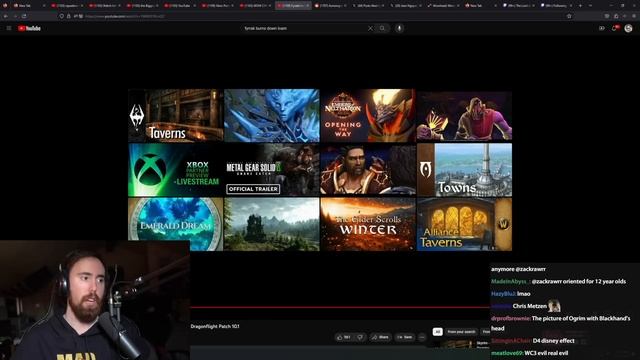Open the purple troll character video thumbnail
The image size is (640, 360).
tap(464, 116)
